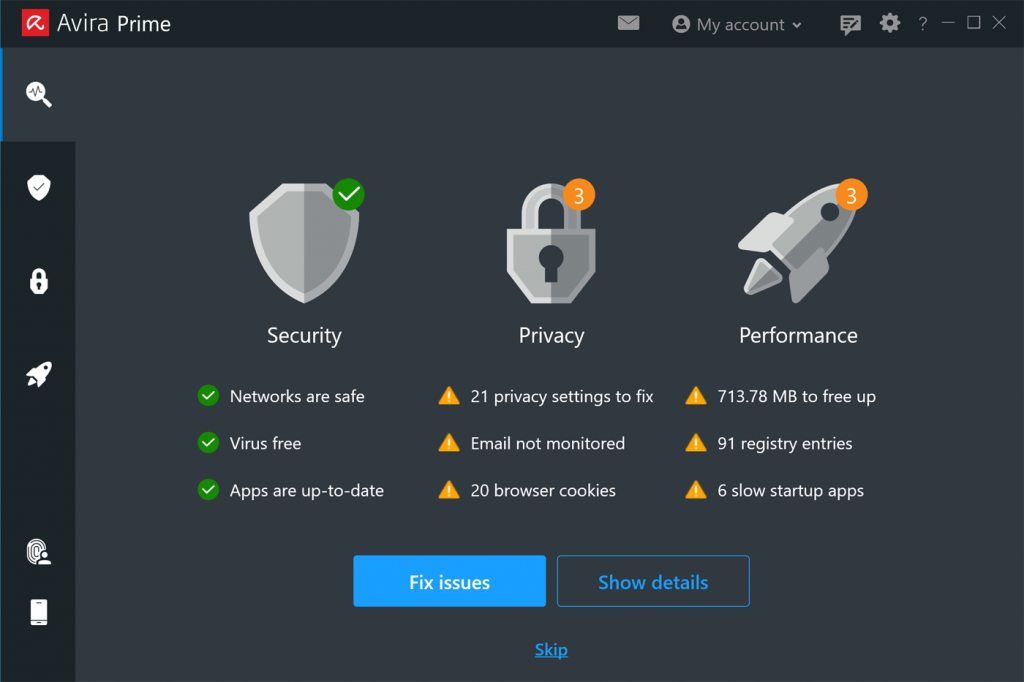Open messages via the envelope icon
This screenshot has height=682, width=1024.
(x=628, y=22)
